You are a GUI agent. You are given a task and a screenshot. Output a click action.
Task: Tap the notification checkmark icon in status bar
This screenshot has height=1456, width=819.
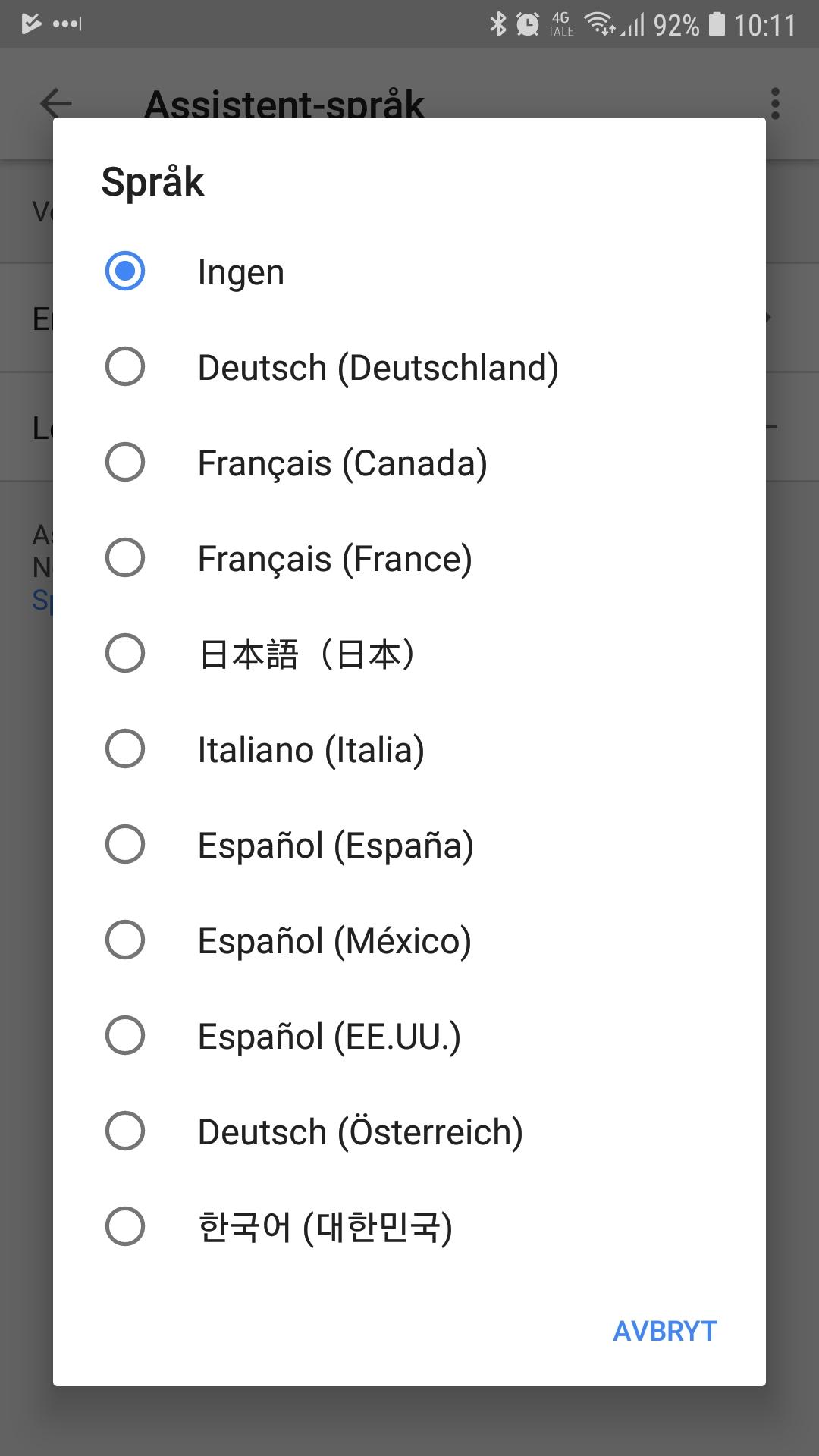pos(31,24)
